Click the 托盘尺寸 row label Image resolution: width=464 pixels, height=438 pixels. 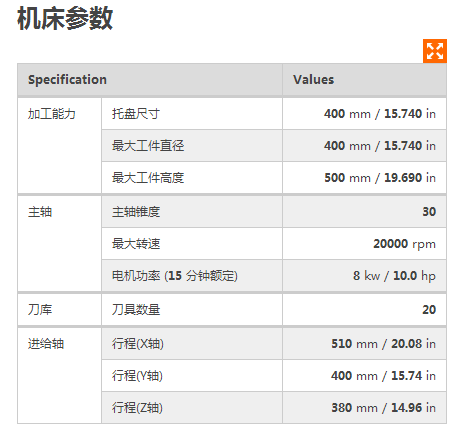click(136, 114)
